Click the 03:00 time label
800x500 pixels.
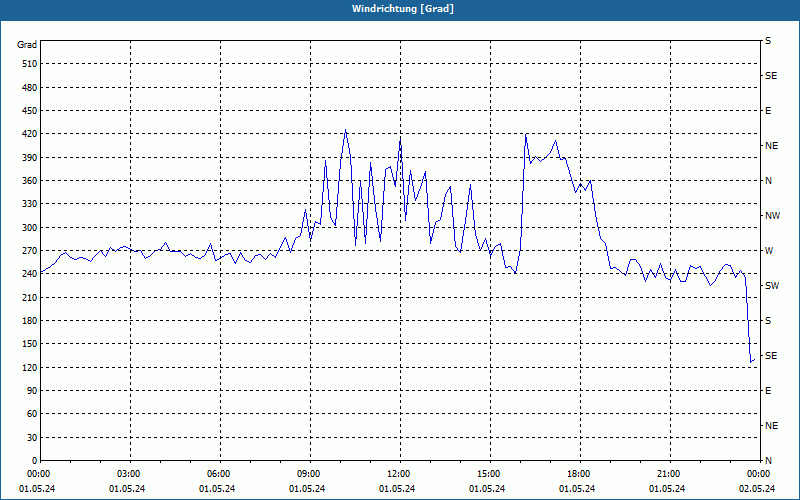coord(128,474)
